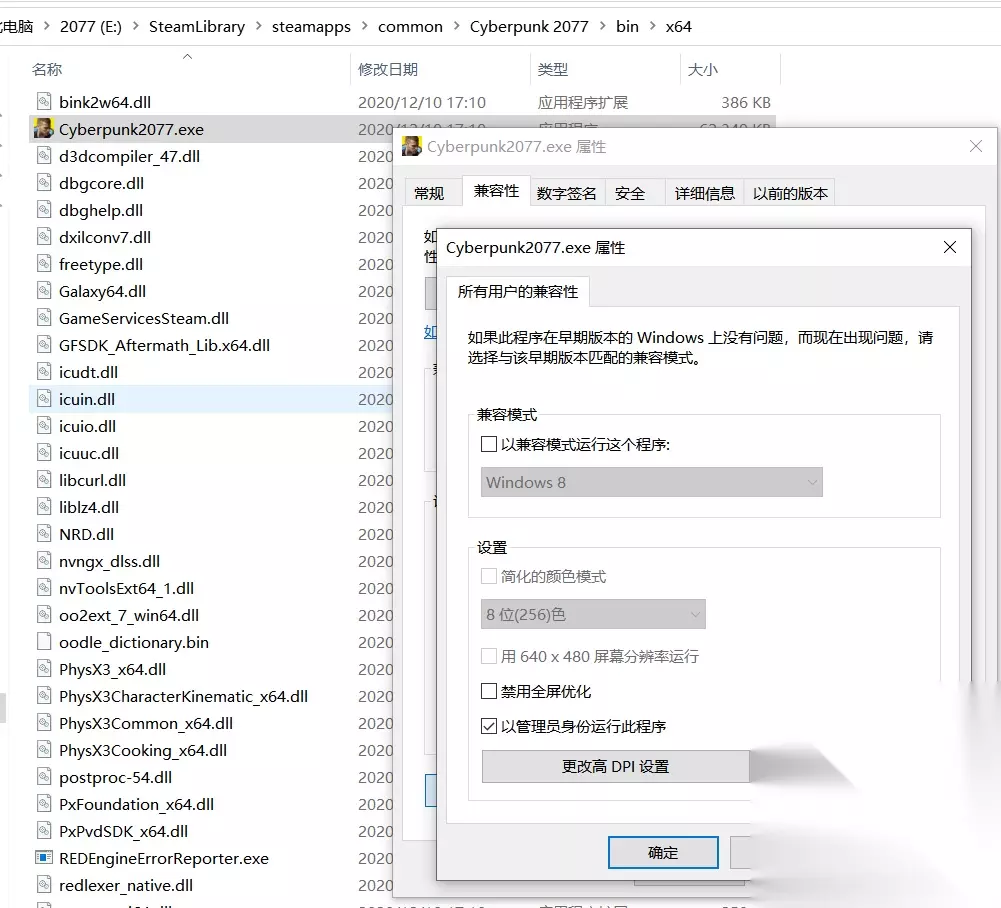1001x908 pixels.
Task: Click the d3dcompiler_47.dll file icon
Action: 43,156
